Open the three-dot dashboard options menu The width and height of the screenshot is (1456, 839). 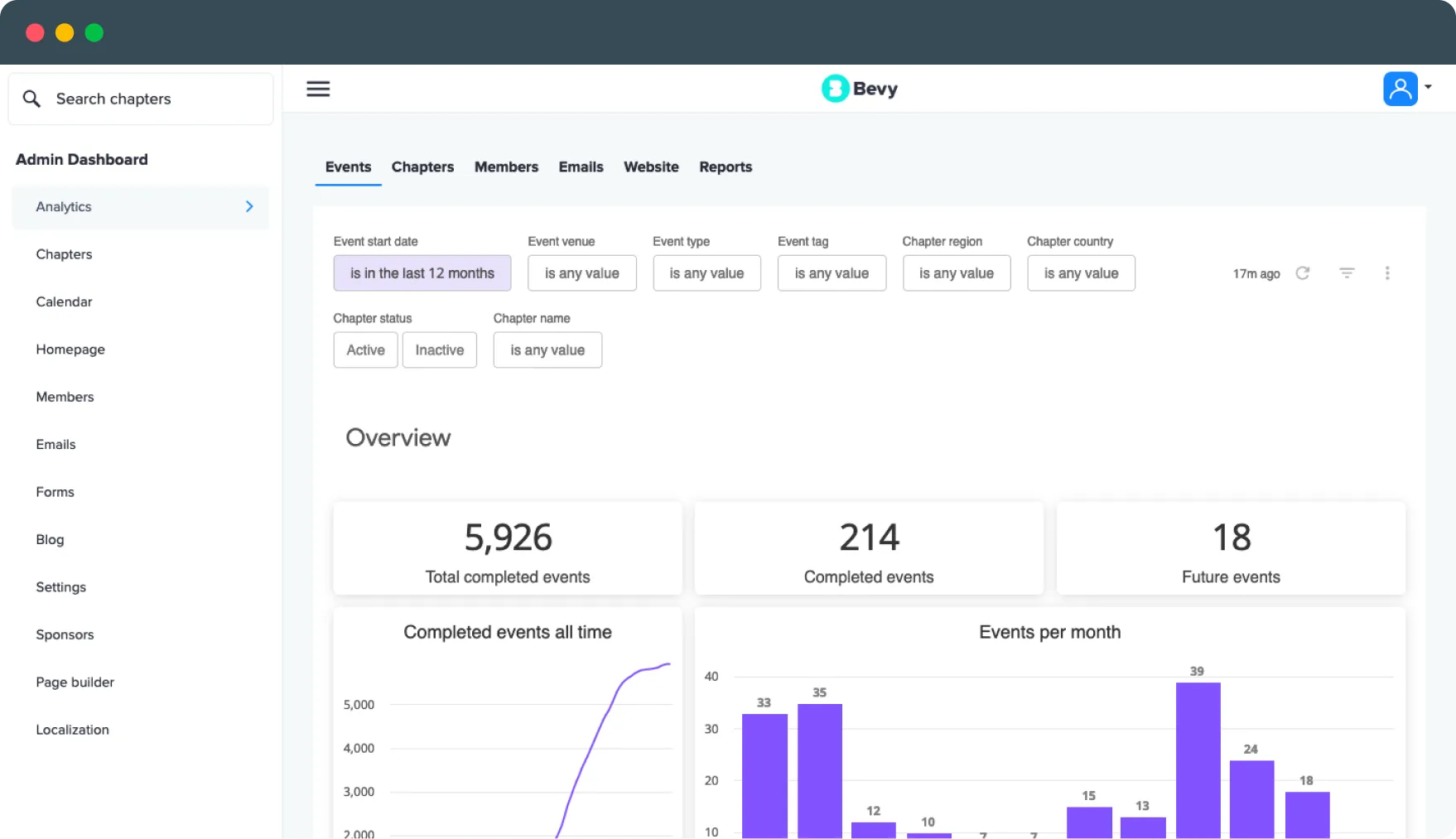coord(1387,273)
